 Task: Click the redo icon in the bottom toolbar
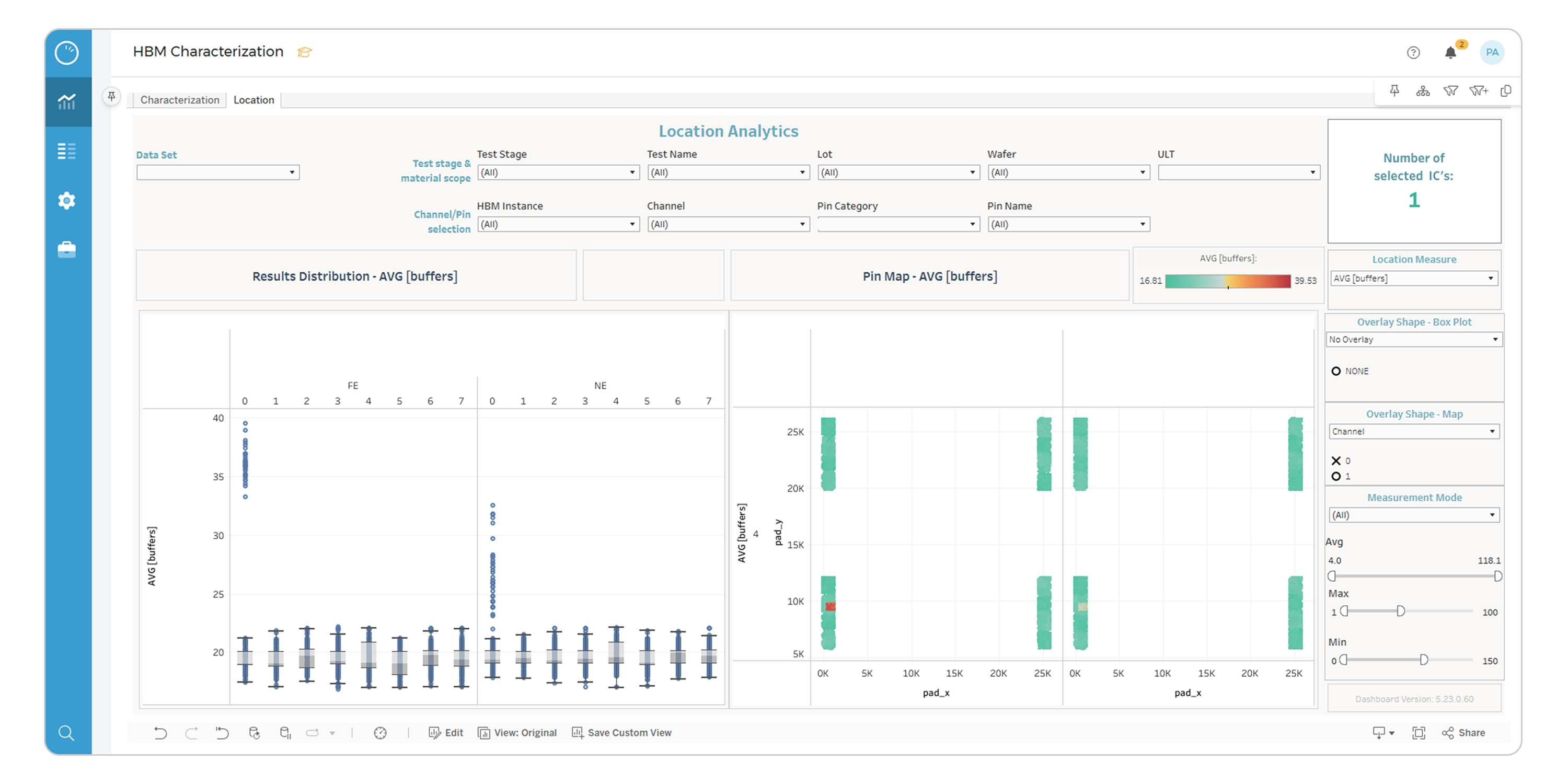click(192, 732)
